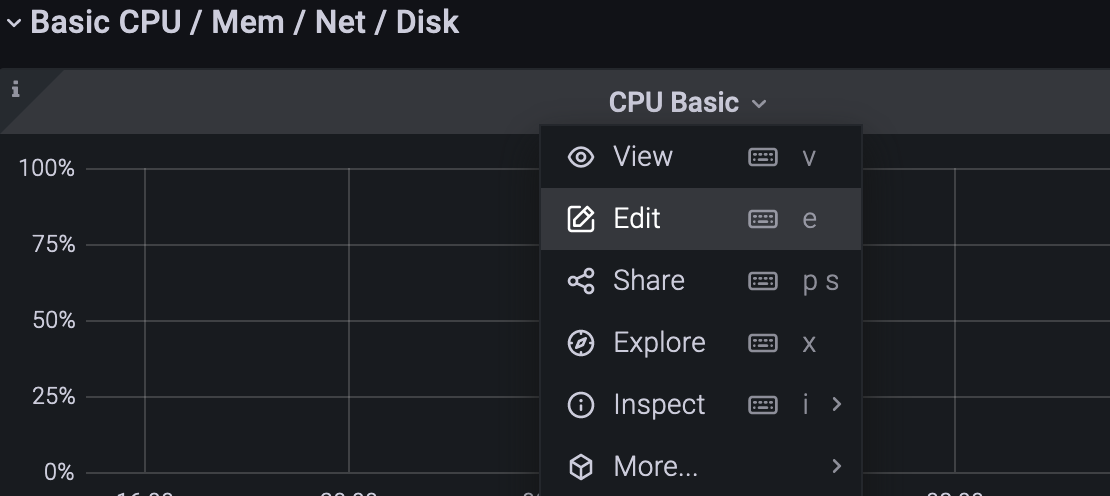Click the CPU Basic panel title
1110x496 pixels.
click(x=674, y=103)
